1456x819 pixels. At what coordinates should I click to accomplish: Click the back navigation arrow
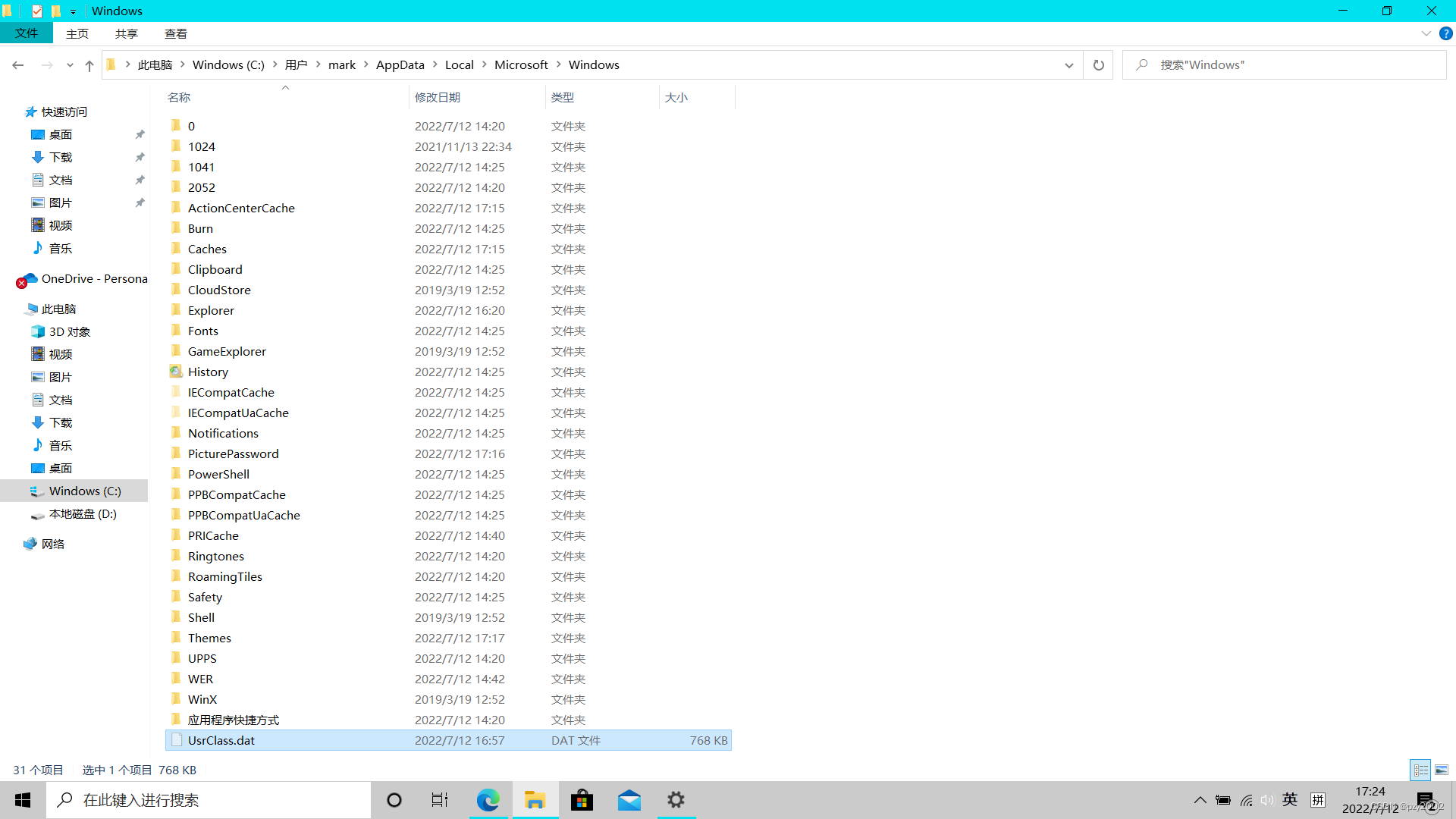click(18, 65)
